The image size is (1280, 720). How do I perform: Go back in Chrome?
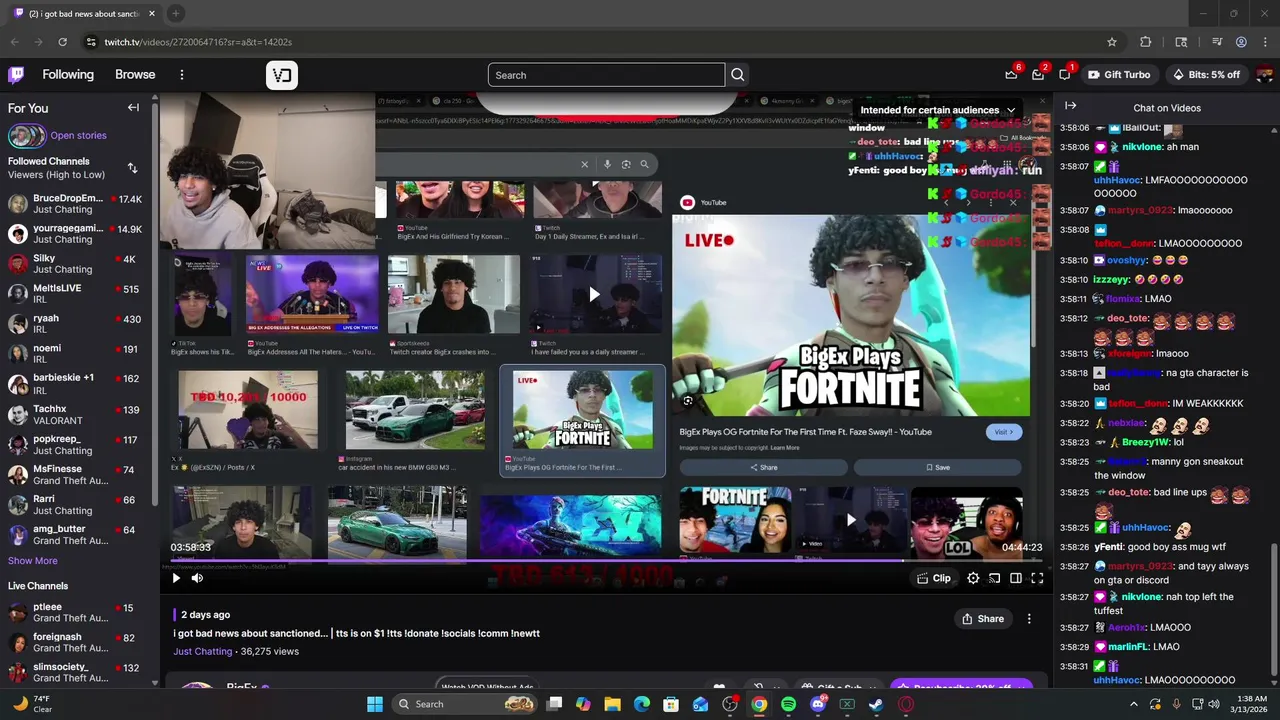[x=15, y=42]
